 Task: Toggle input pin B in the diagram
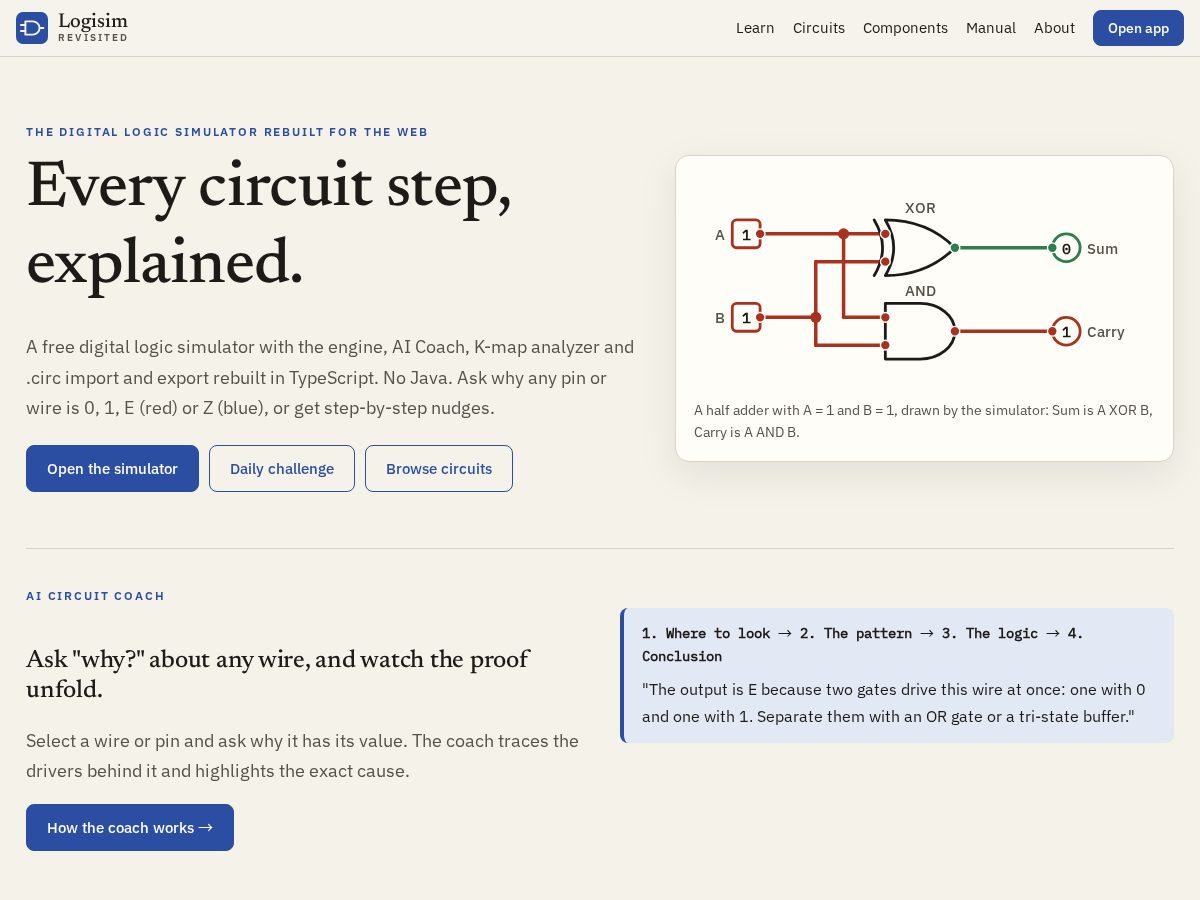(746, 318)
